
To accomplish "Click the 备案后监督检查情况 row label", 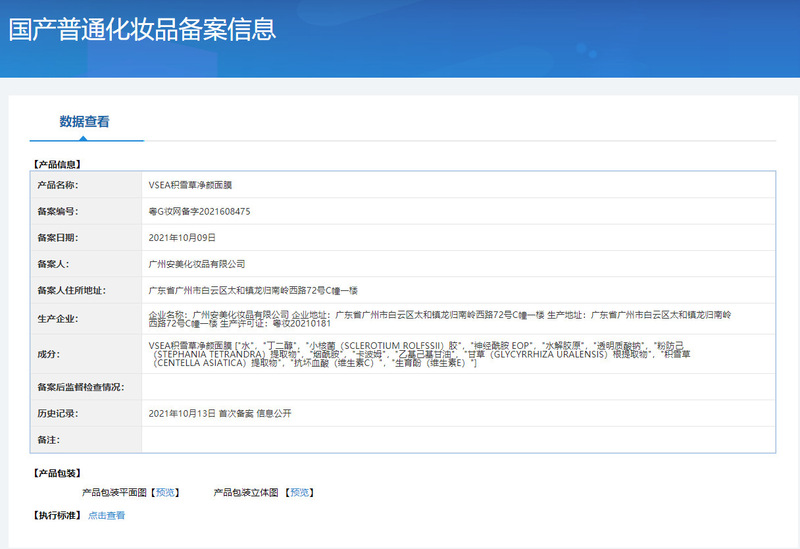I will [79, 386].
